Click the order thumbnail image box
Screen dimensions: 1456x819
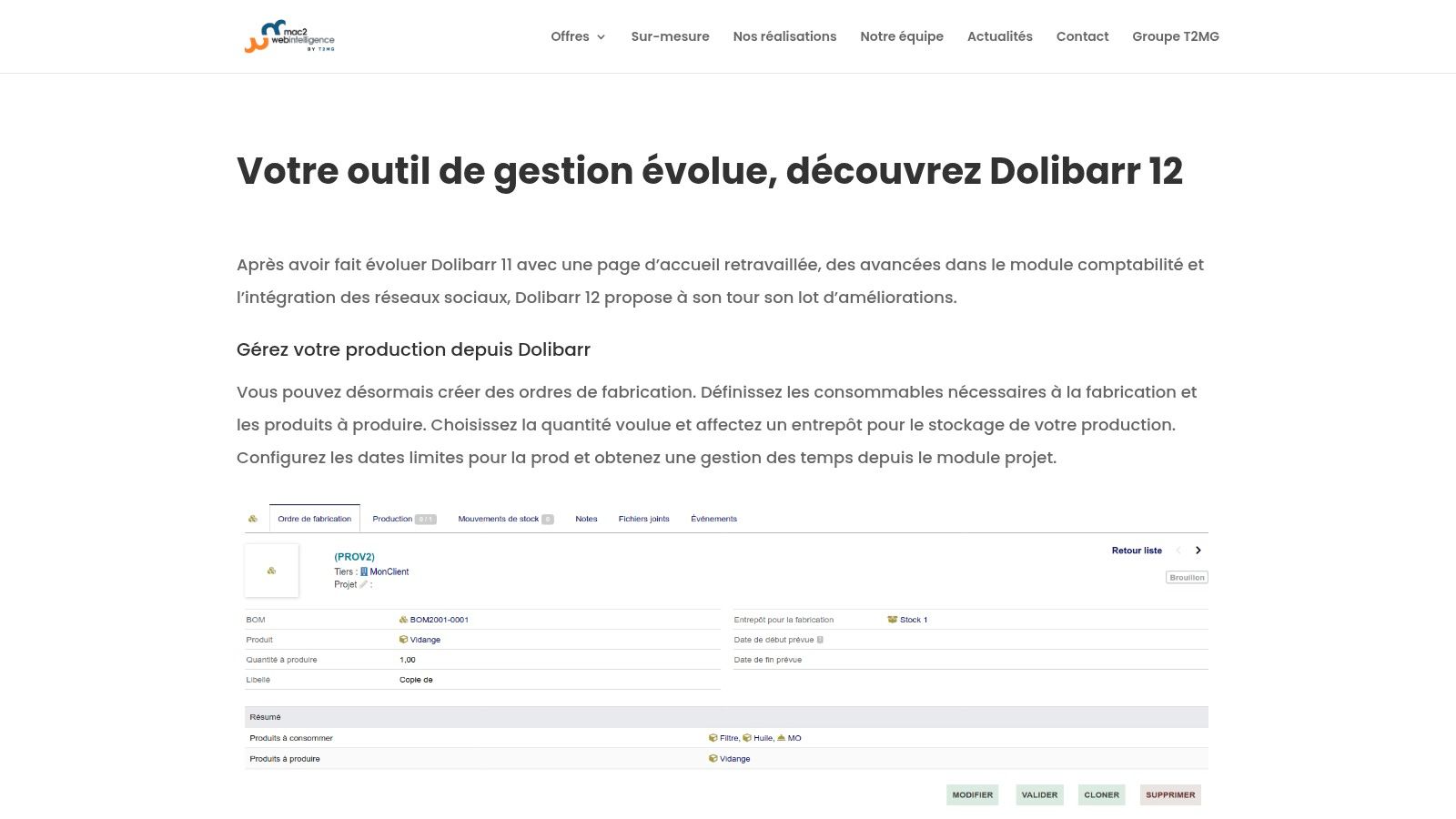[271, 571]
